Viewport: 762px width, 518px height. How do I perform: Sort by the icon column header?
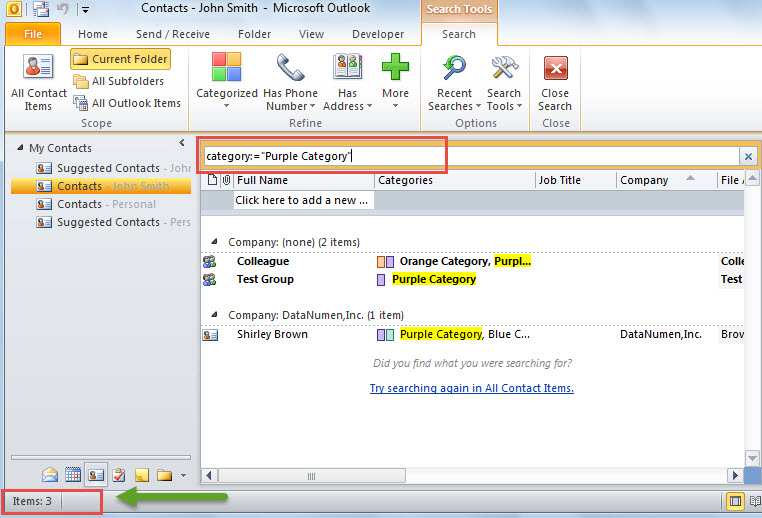click(x=212, y=180)
